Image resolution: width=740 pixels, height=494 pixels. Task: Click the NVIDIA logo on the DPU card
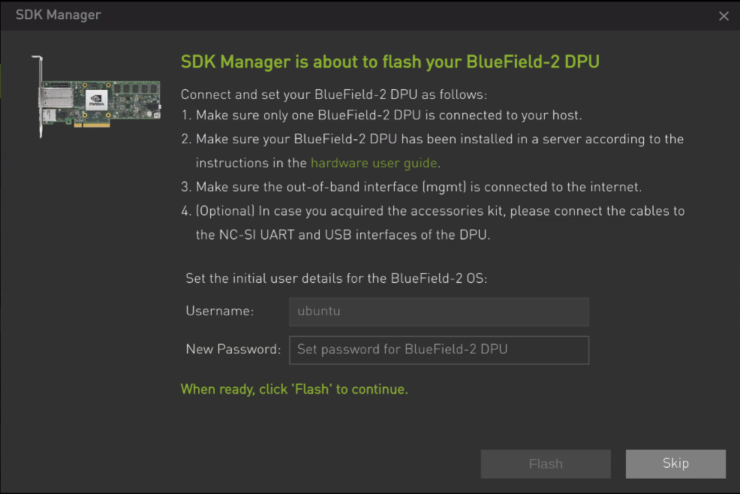[x=97, y=97]
